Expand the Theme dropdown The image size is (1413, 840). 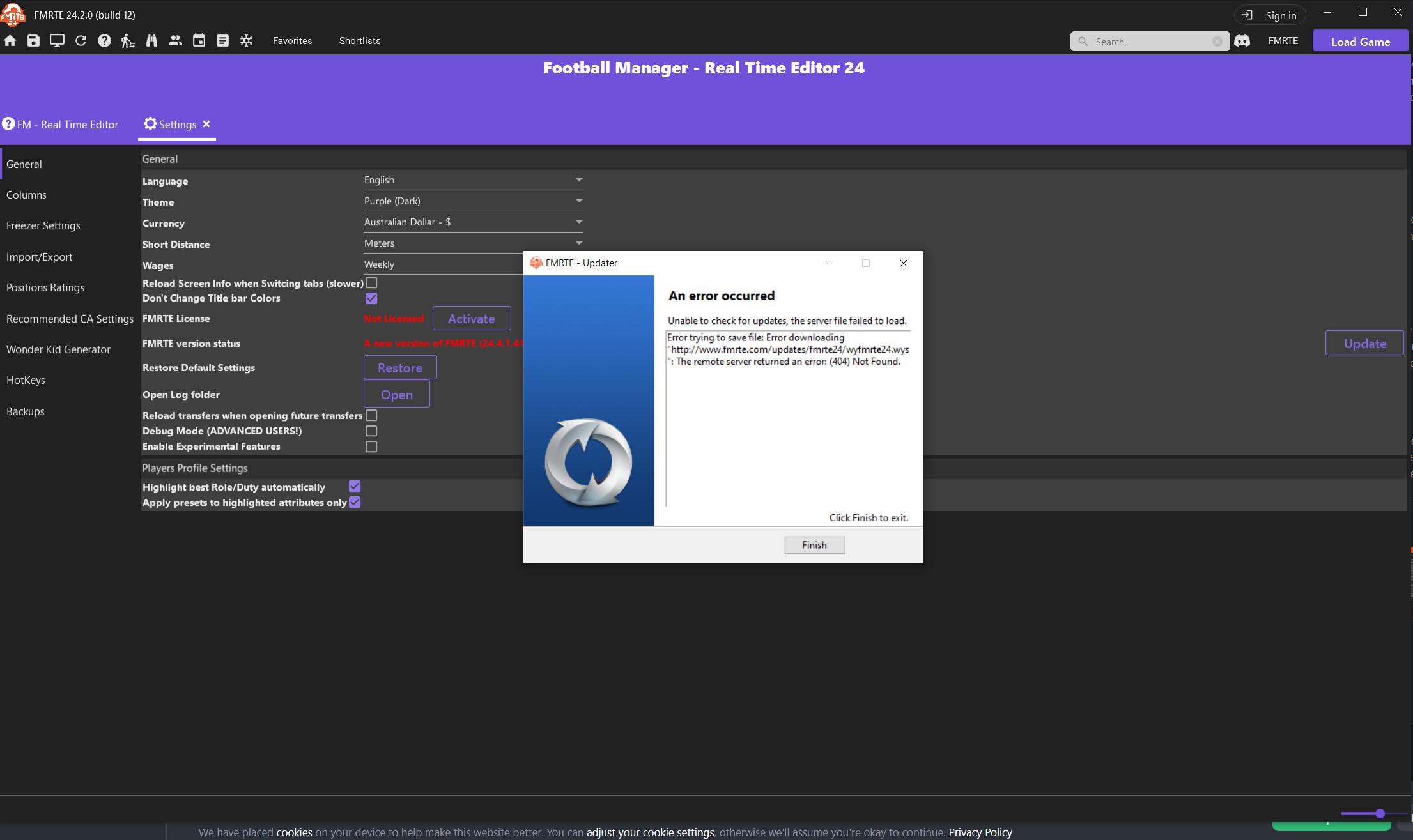pyautogui.click(x=473, y=201)
